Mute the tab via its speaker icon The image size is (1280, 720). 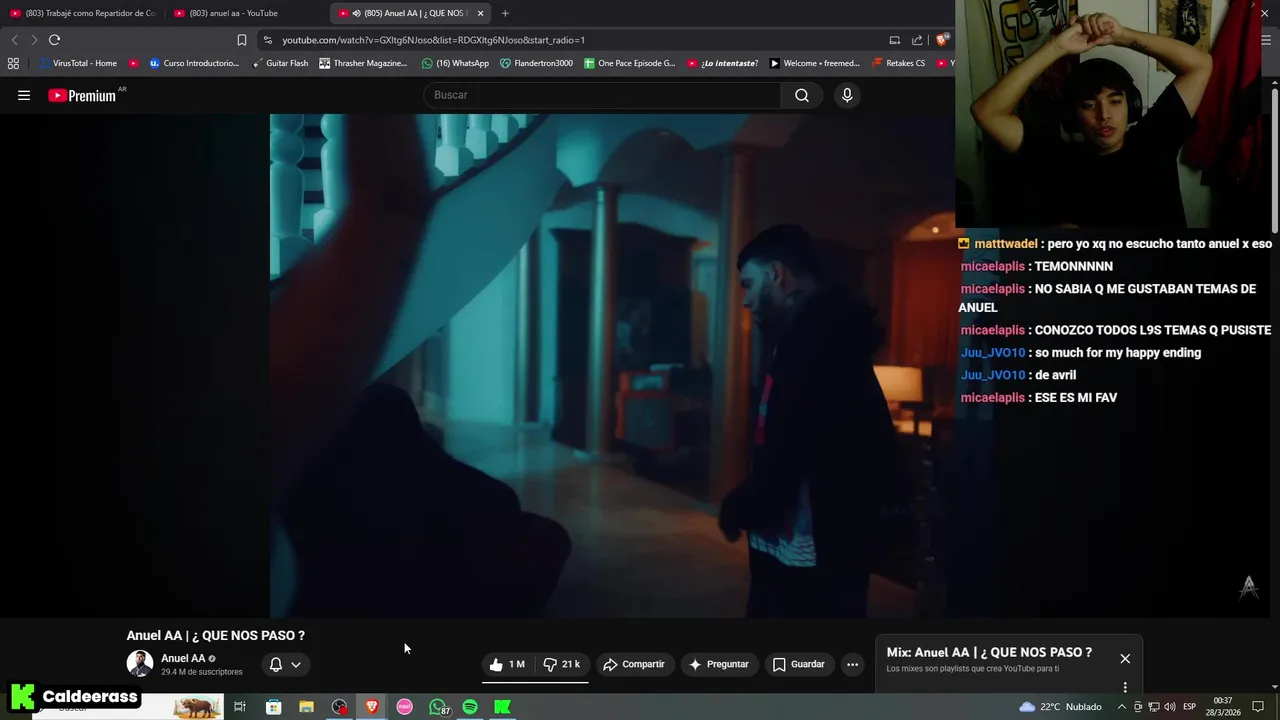(356, 13)
